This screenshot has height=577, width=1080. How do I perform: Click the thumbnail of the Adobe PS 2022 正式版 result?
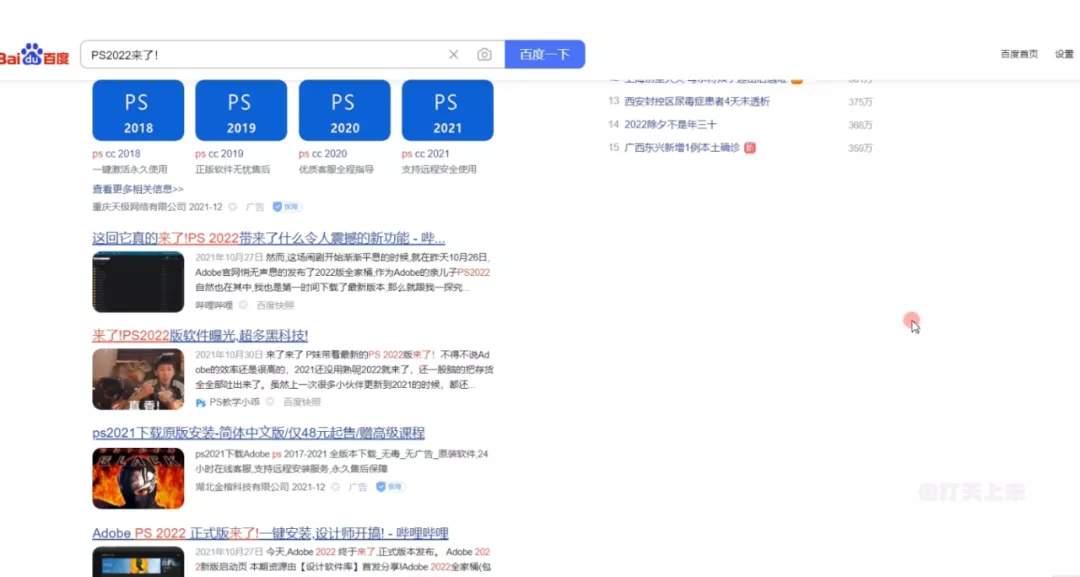[138, 562]
